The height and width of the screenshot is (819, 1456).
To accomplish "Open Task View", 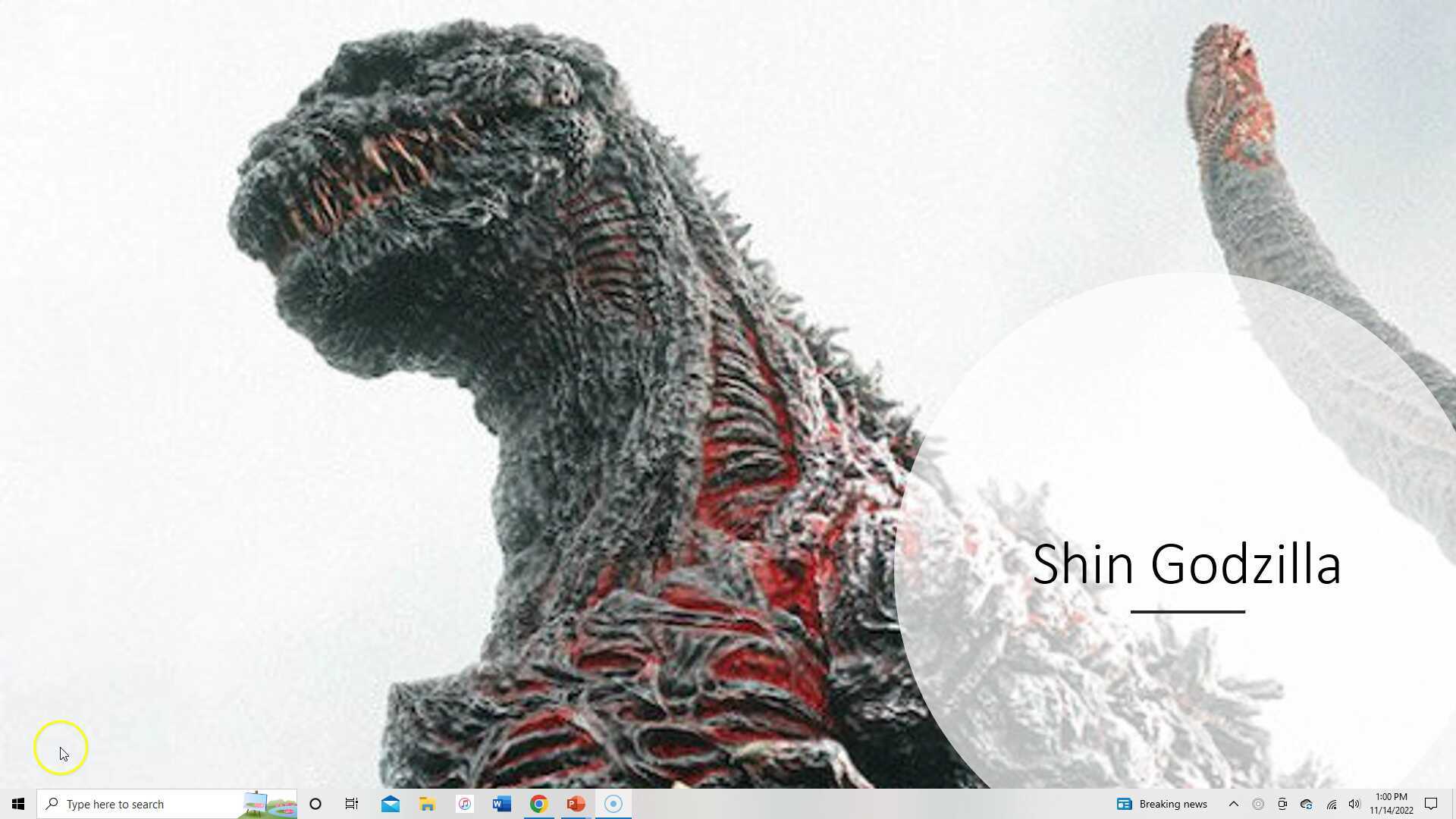I will pos(351,804).
